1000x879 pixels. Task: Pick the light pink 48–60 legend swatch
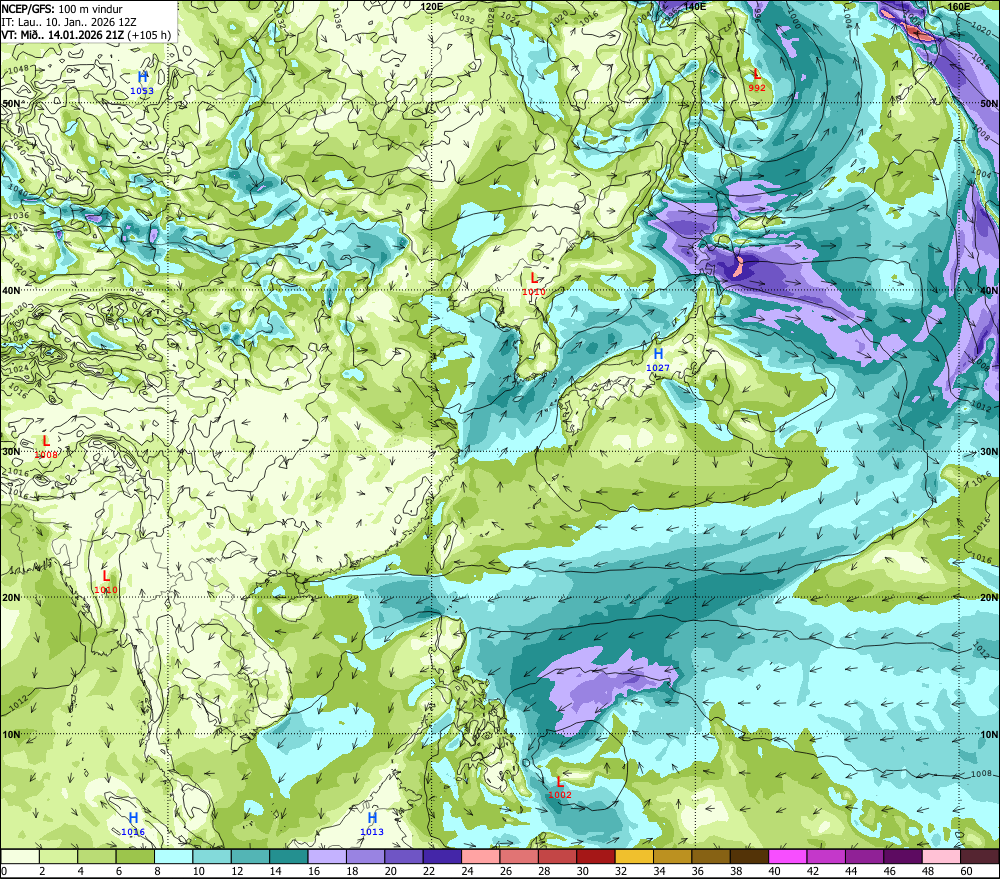click(x=941, y=856)
